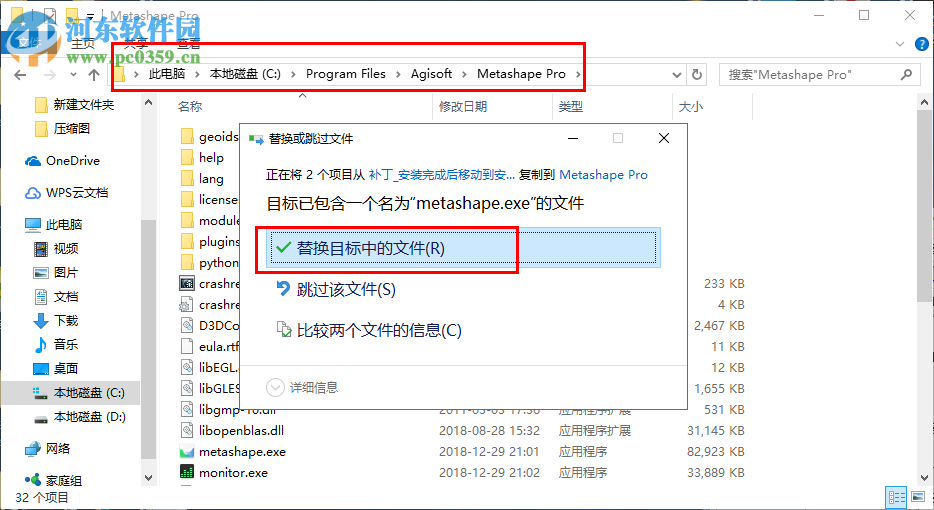The image size is (934, 510).
Task: Sort by 大小 column header
Action: (691, 107)
